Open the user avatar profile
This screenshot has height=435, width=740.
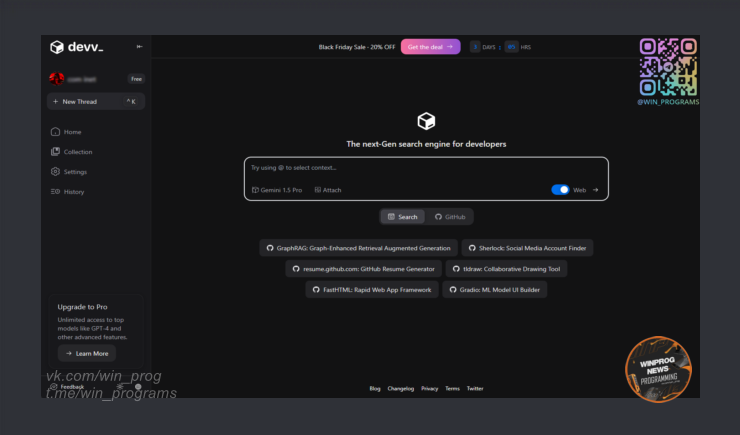point(57,79)
